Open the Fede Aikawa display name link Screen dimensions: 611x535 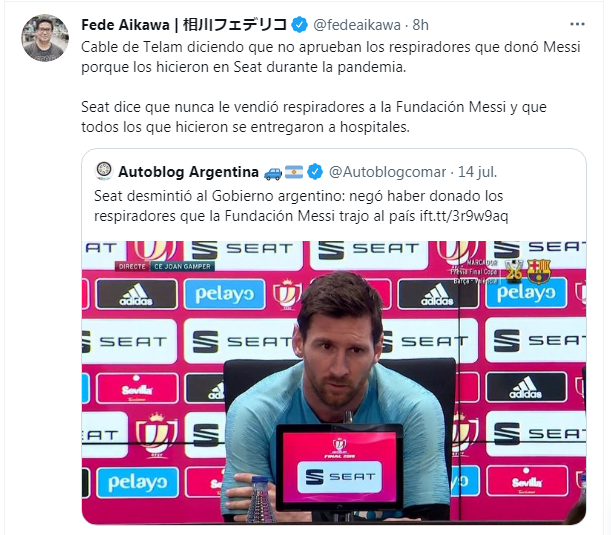pyautogui.click(x=184, y=25)
